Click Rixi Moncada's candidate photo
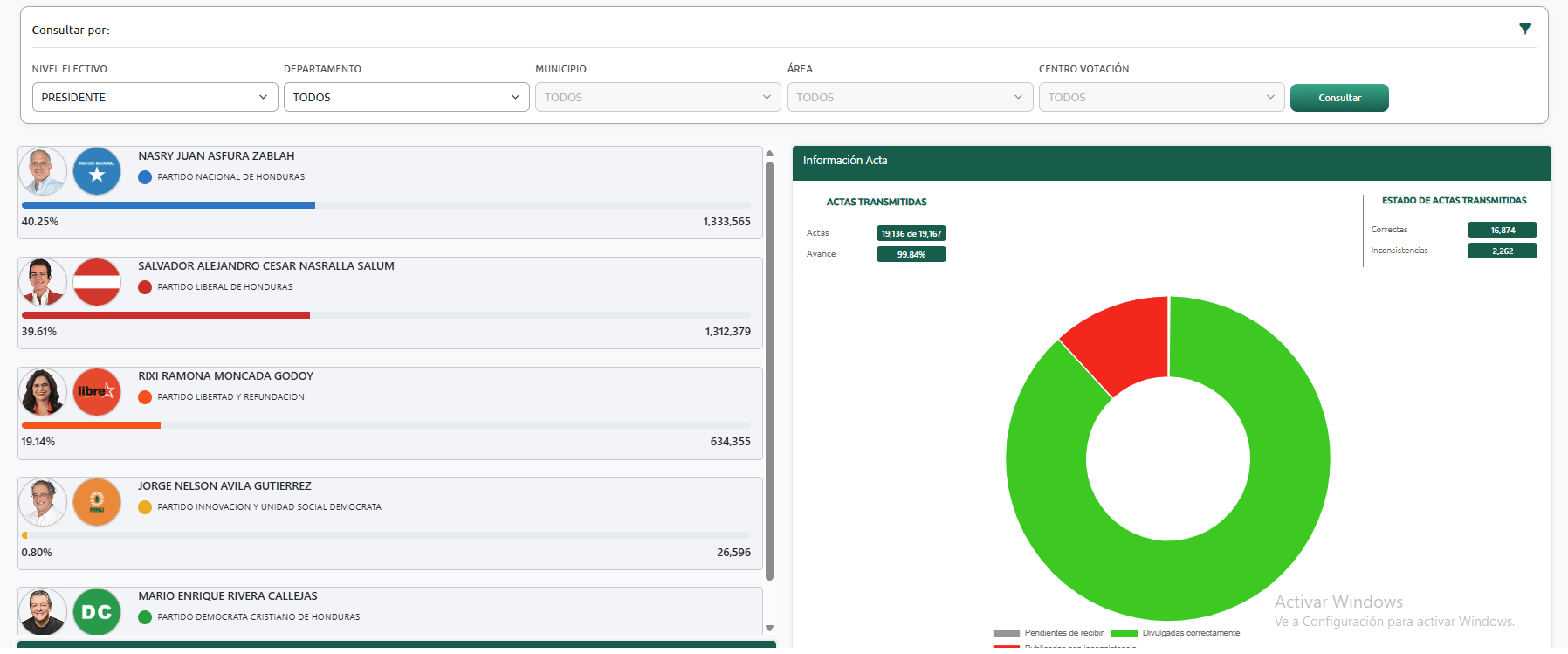The image size is (1568, 654). [43, 392]
